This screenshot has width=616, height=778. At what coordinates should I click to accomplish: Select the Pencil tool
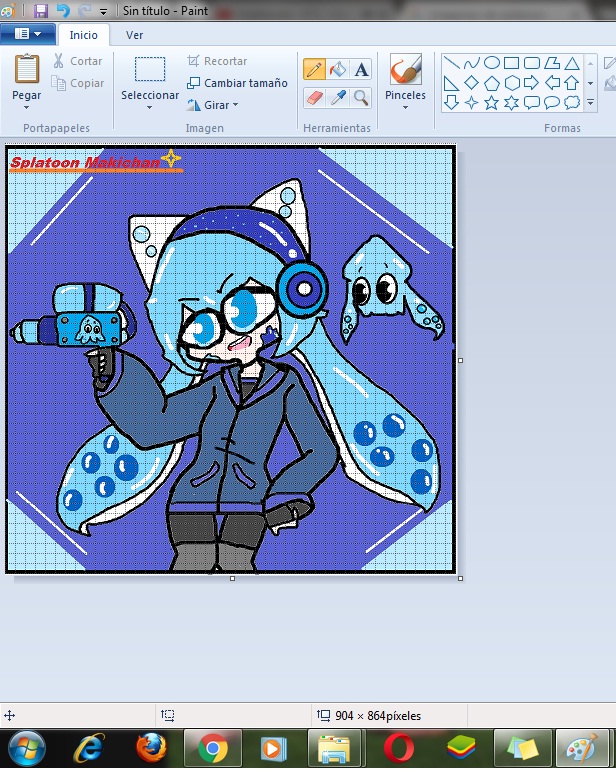(x=314, y=69)
